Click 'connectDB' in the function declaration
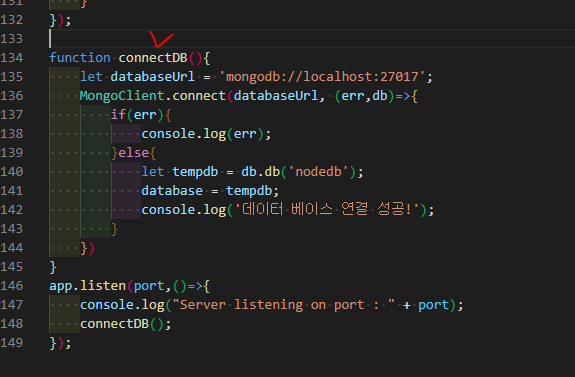 (x=153, y=58)
